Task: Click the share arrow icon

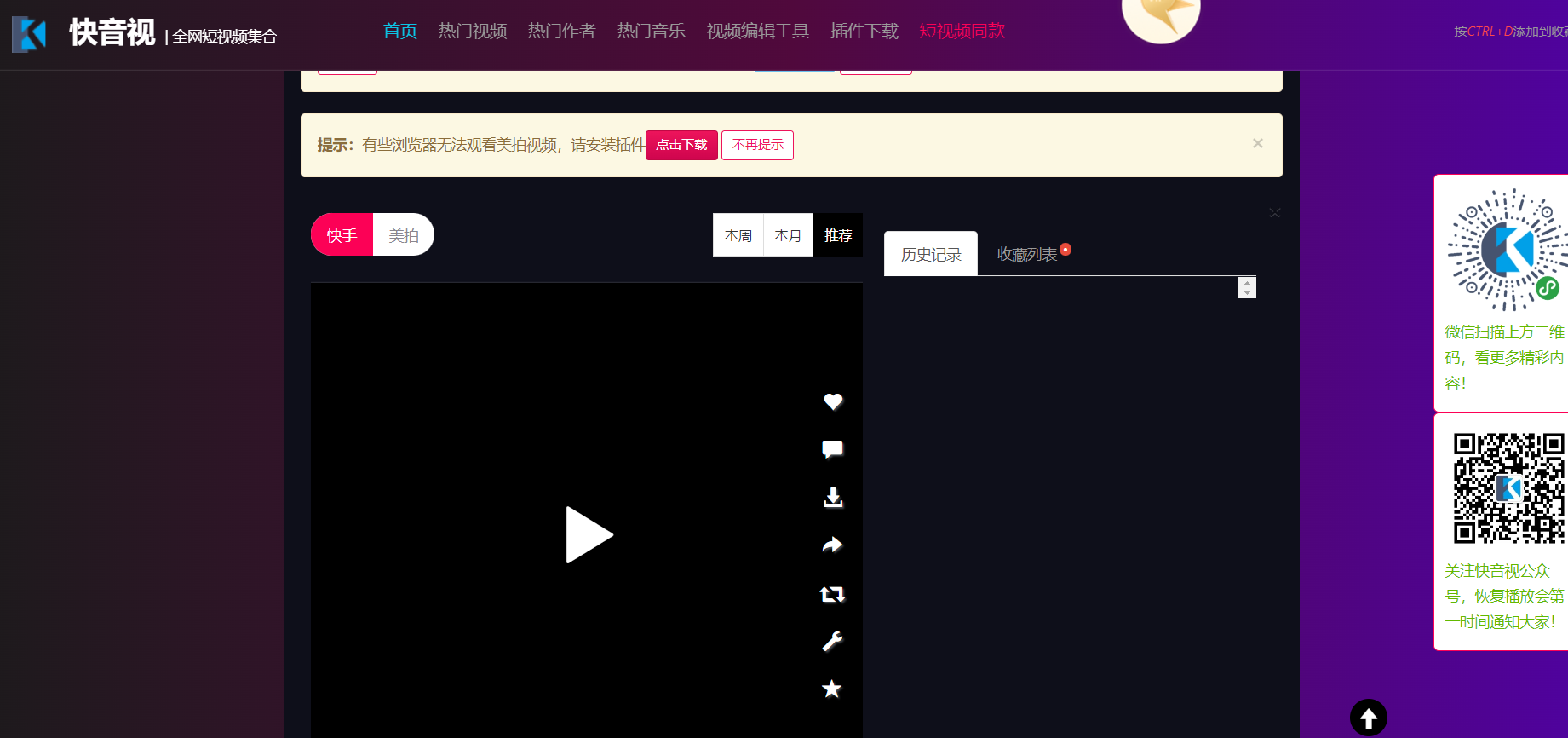Action: pyautogui.click(x=832, y=545)
